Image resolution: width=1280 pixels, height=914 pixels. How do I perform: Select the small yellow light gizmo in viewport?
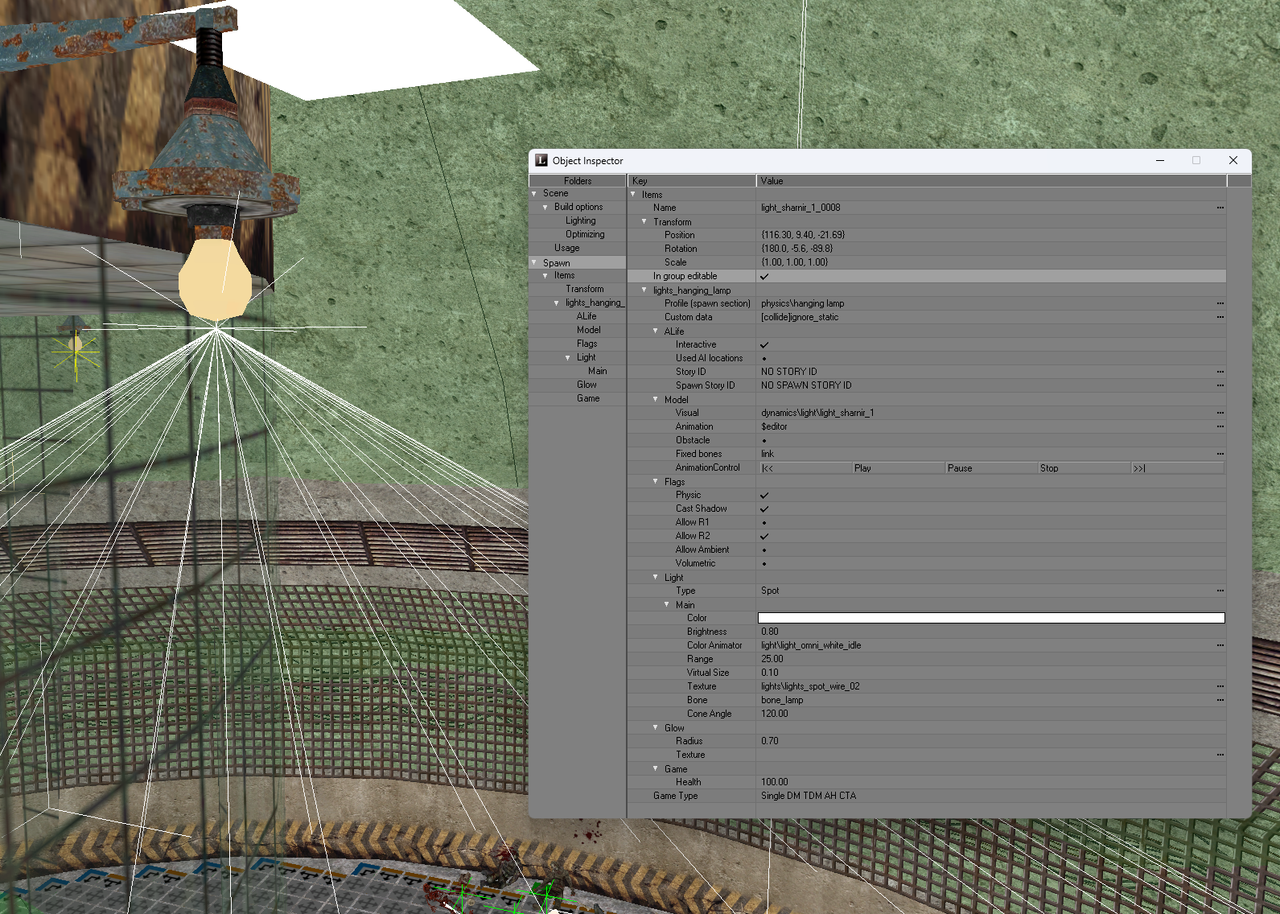tap(75, 346)
